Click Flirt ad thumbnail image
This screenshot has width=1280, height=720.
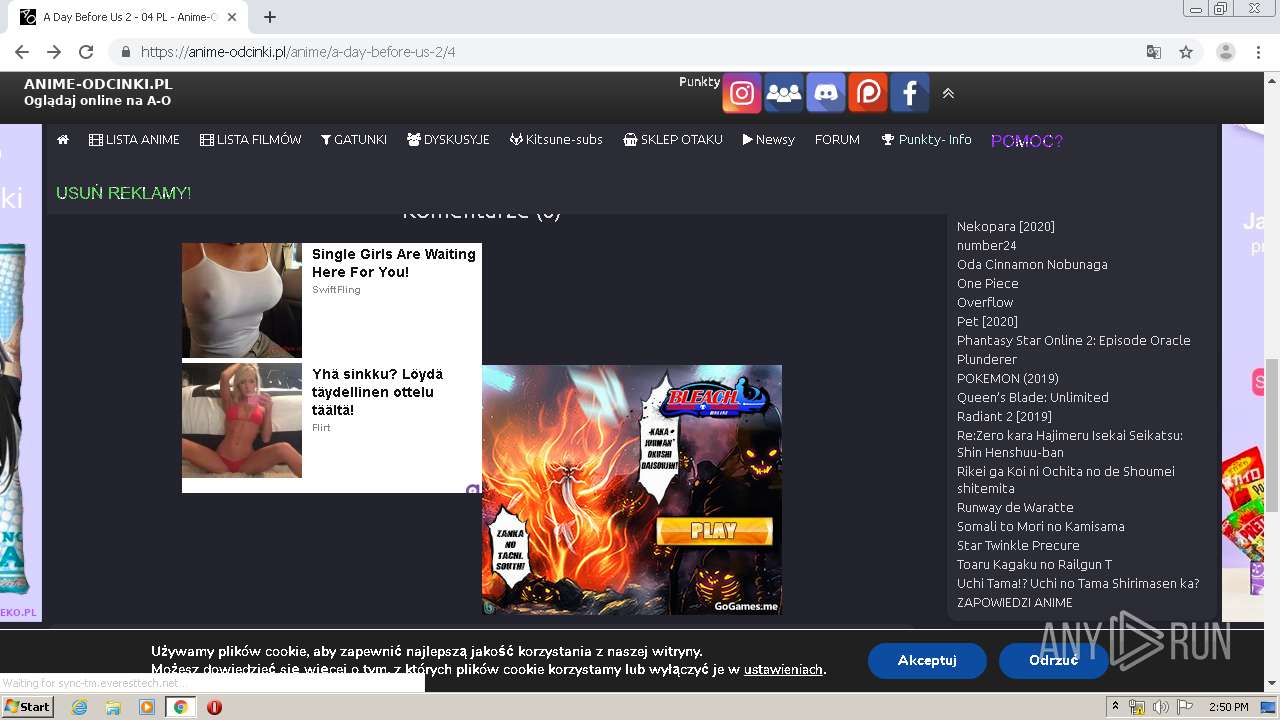pyautogui.click(x=242, y=421)
